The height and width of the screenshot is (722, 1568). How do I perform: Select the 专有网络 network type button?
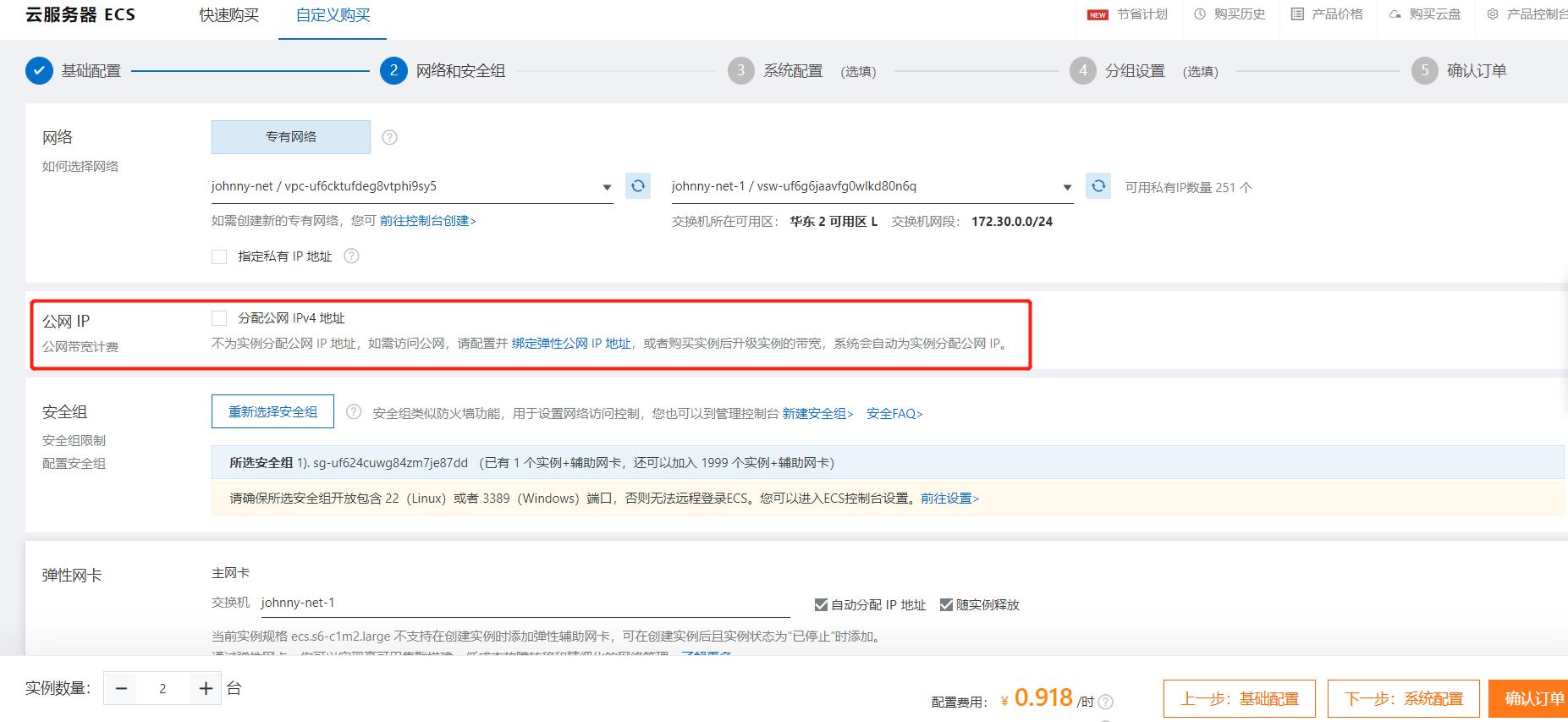[x=291, y=137]
